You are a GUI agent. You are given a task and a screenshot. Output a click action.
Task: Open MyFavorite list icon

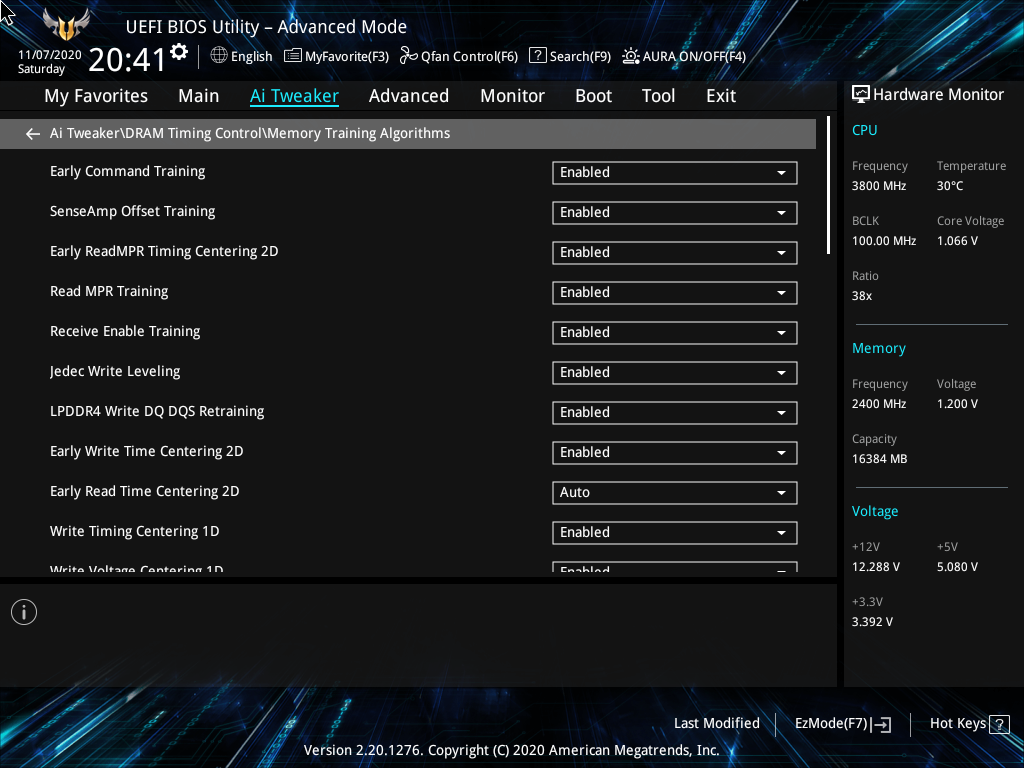293,56
